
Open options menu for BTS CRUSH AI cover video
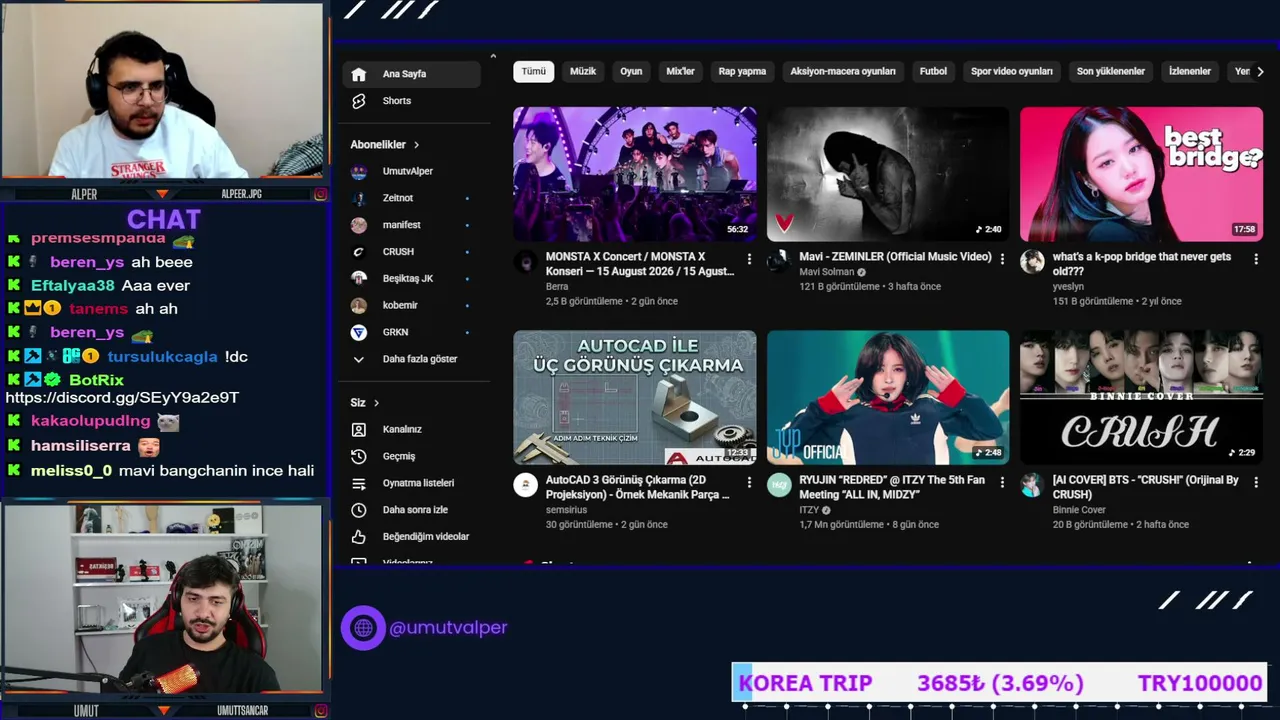[1256, 482]
